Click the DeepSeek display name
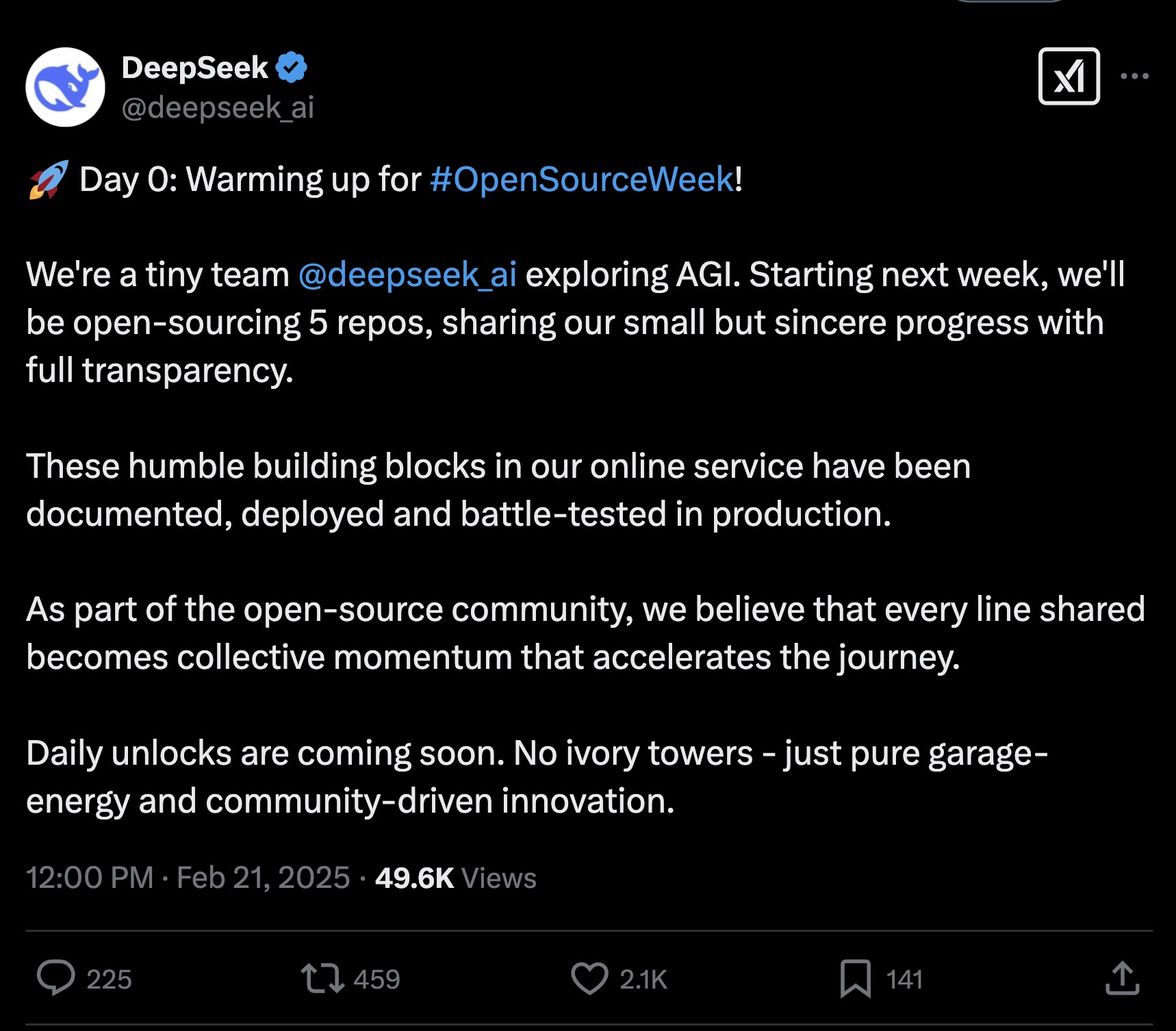Viewport: 1176px width, 1031px height. tap(194, 68)
